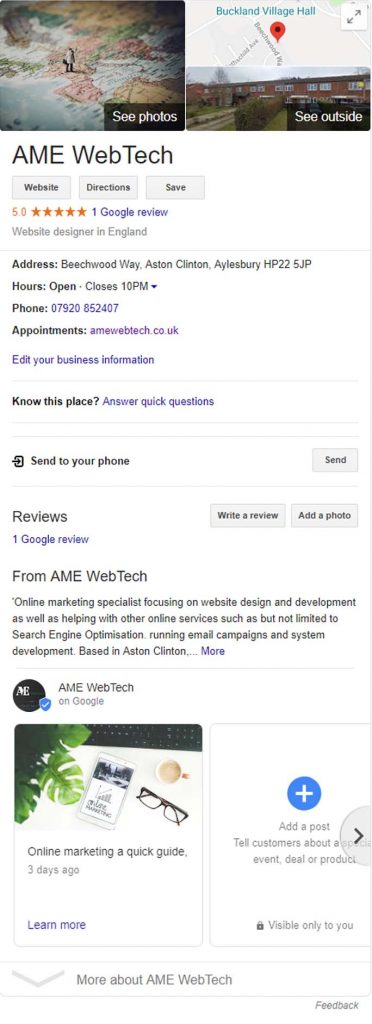Click the AME WebTech round profile logo
This screenshot has height=1024, width=372.
[x=29, y=695]
